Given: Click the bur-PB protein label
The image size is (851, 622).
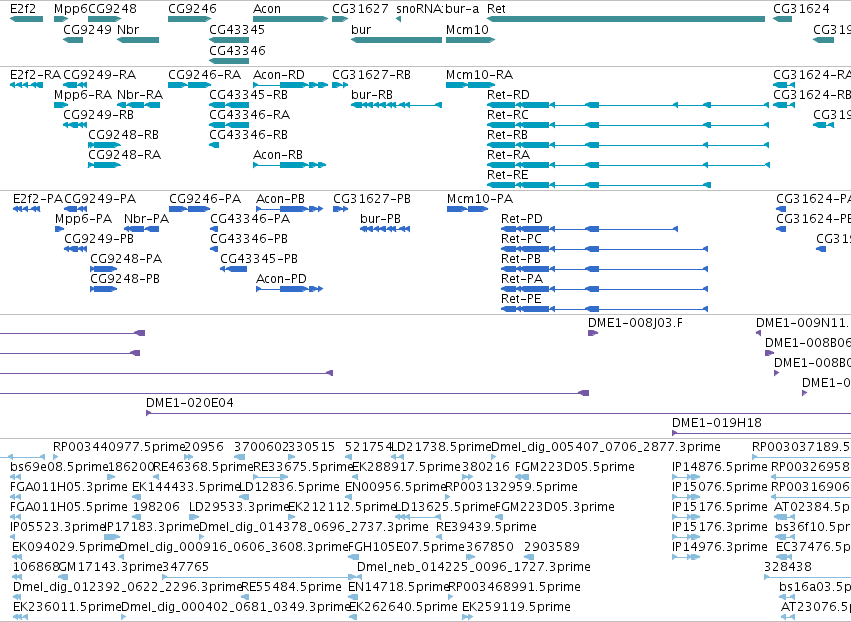Looking at the screenshot, I should coord(380,219).
